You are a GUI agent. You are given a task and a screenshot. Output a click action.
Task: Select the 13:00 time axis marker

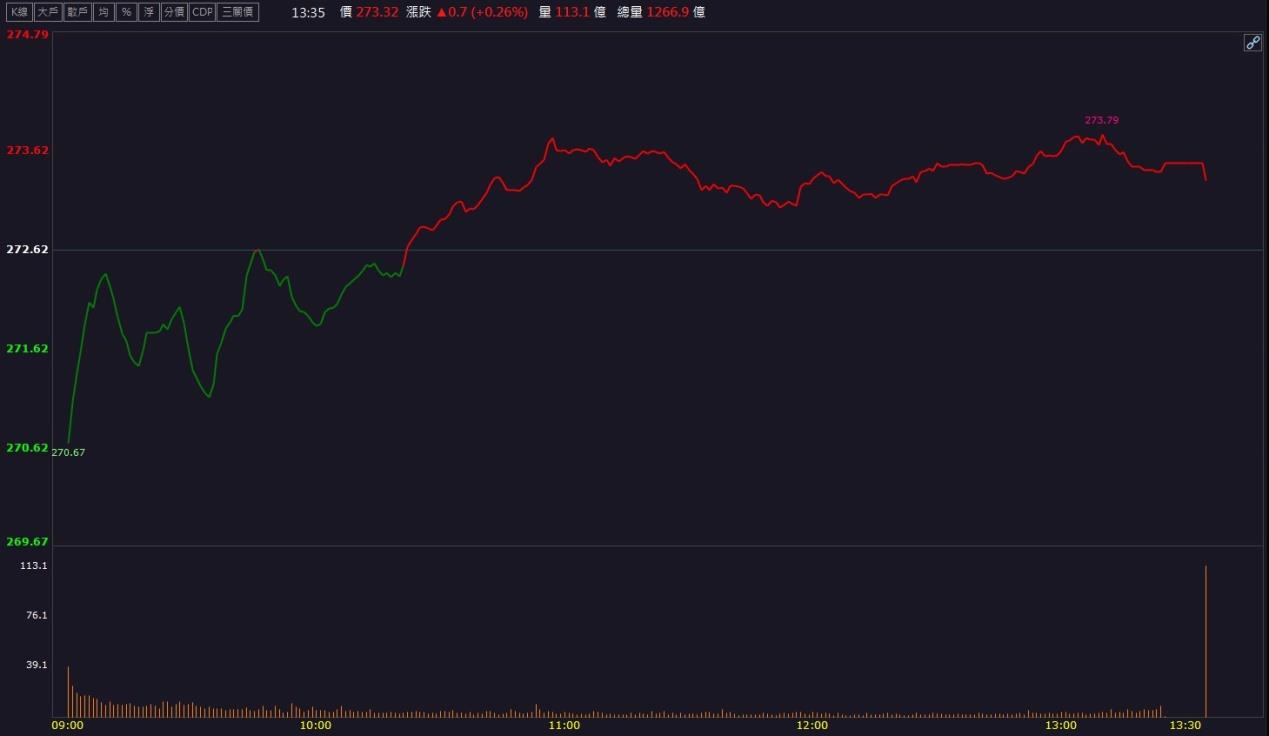[x=1061, y=726]
